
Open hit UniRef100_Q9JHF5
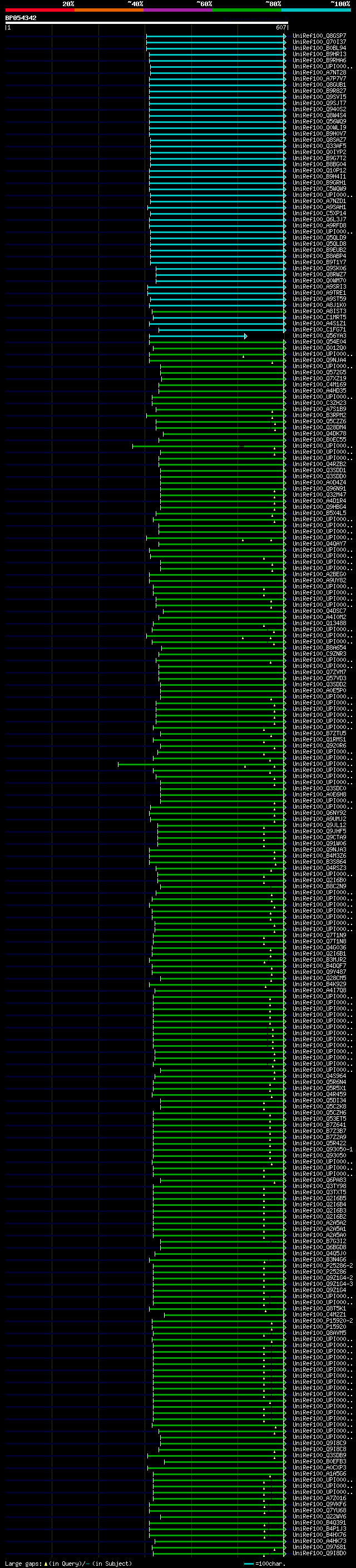pyautogui.click(x=319, y=832)
